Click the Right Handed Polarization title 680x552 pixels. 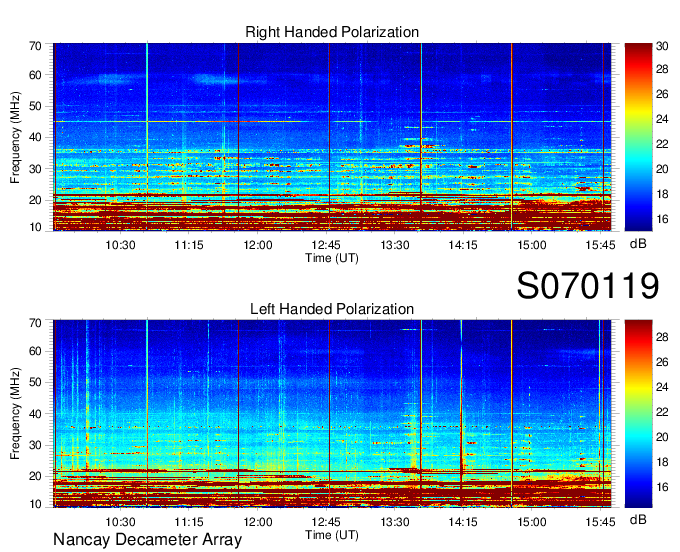pyautogui.click(x=332, y=32)
